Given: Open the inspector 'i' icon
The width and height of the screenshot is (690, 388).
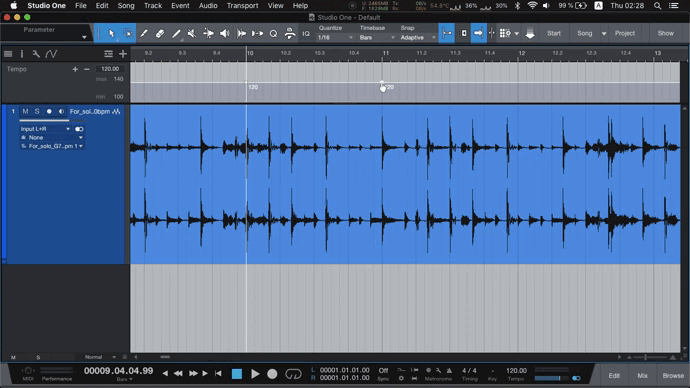Looking at the screenshot, I should pos(22,54).
